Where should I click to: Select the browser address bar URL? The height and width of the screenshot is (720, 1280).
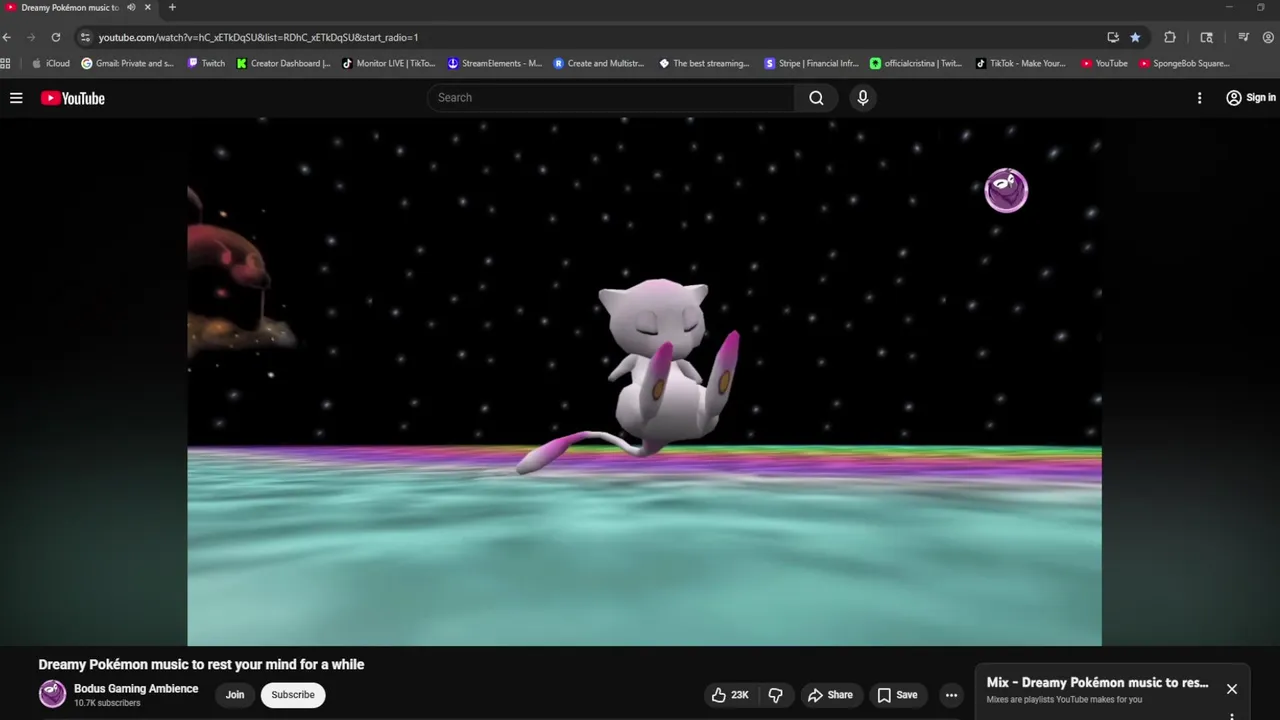coord(258,37)
